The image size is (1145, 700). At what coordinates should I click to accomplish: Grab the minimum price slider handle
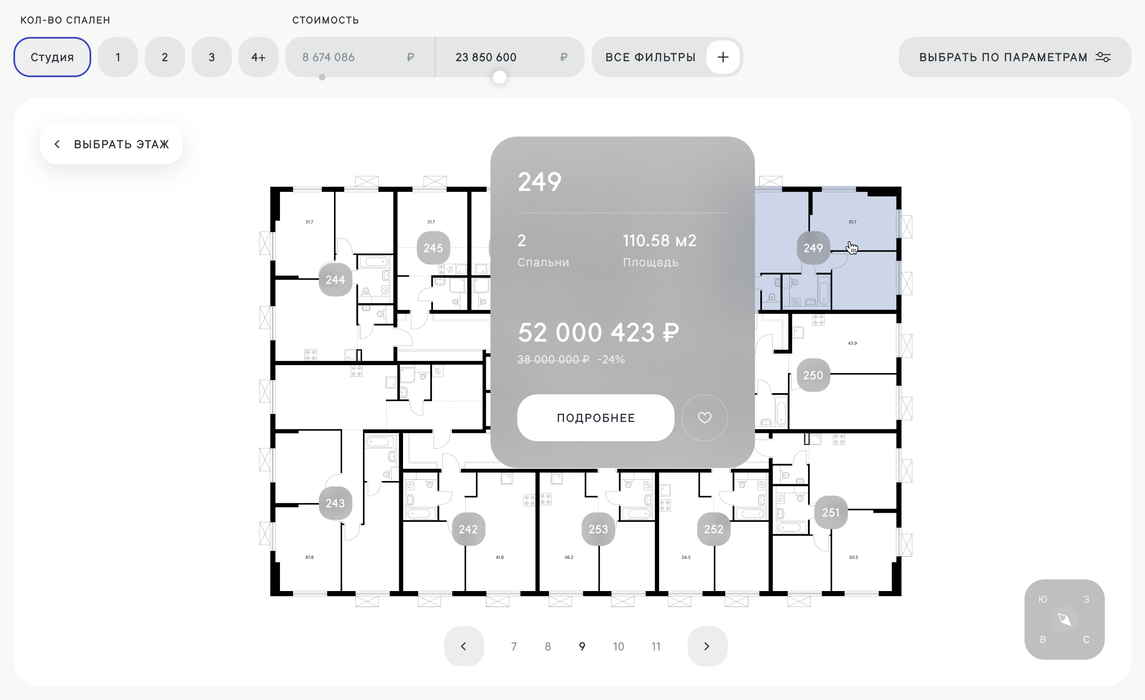(x=322, y=77)
